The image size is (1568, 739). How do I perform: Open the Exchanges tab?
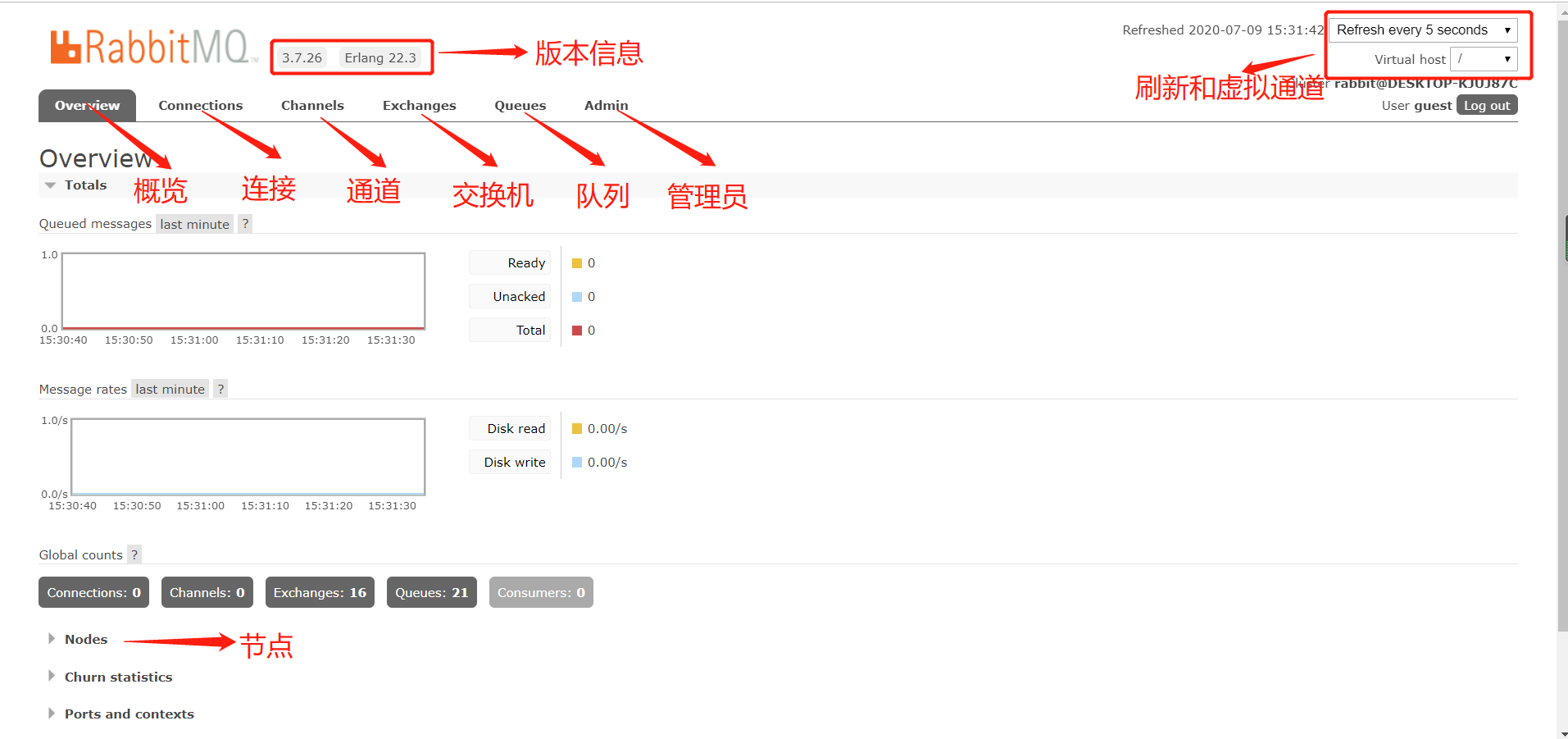click(420, 106)
